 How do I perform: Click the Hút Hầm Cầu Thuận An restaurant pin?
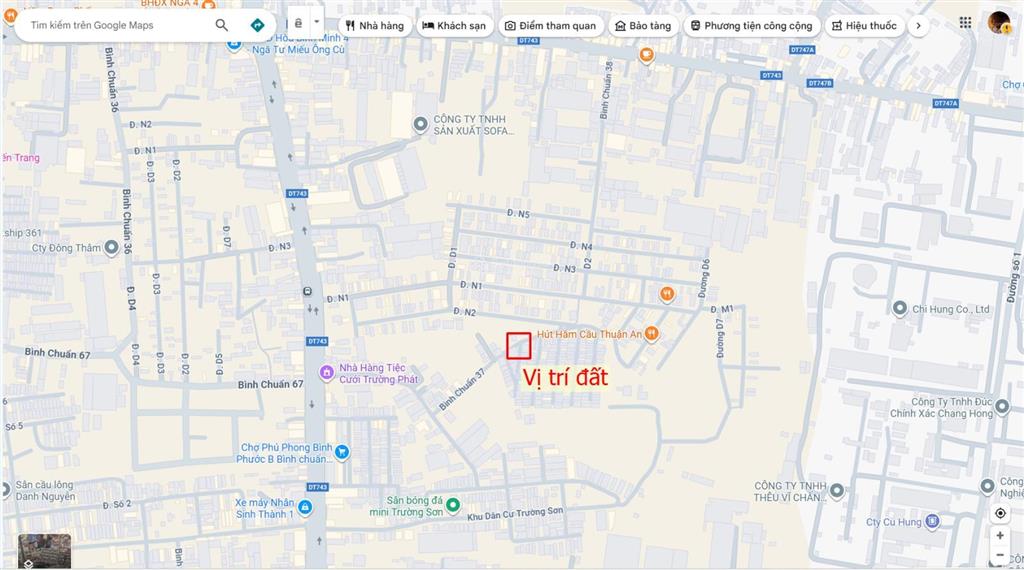pos(651,334)
